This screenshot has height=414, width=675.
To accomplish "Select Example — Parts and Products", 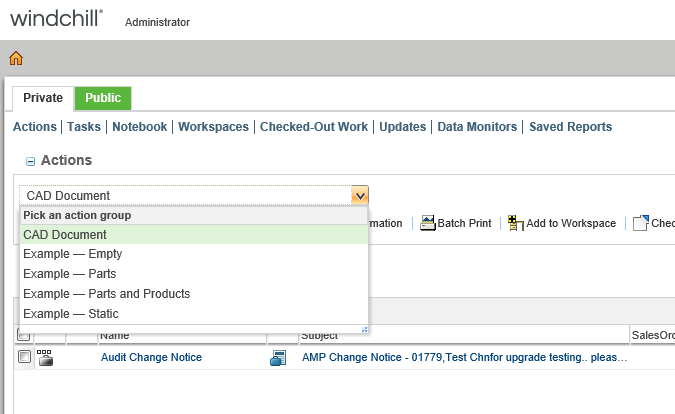I will click(194, 294).
